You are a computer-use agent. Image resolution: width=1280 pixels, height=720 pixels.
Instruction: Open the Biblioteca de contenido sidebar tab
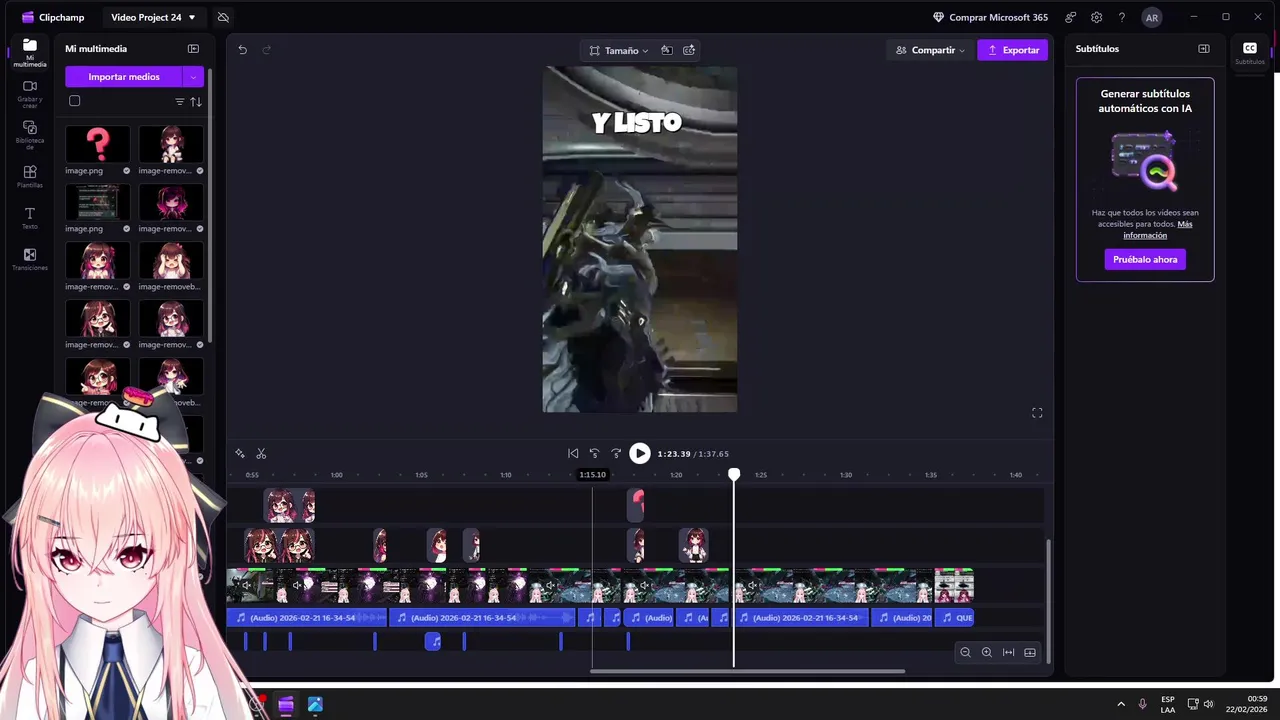(x=30, y=135)
